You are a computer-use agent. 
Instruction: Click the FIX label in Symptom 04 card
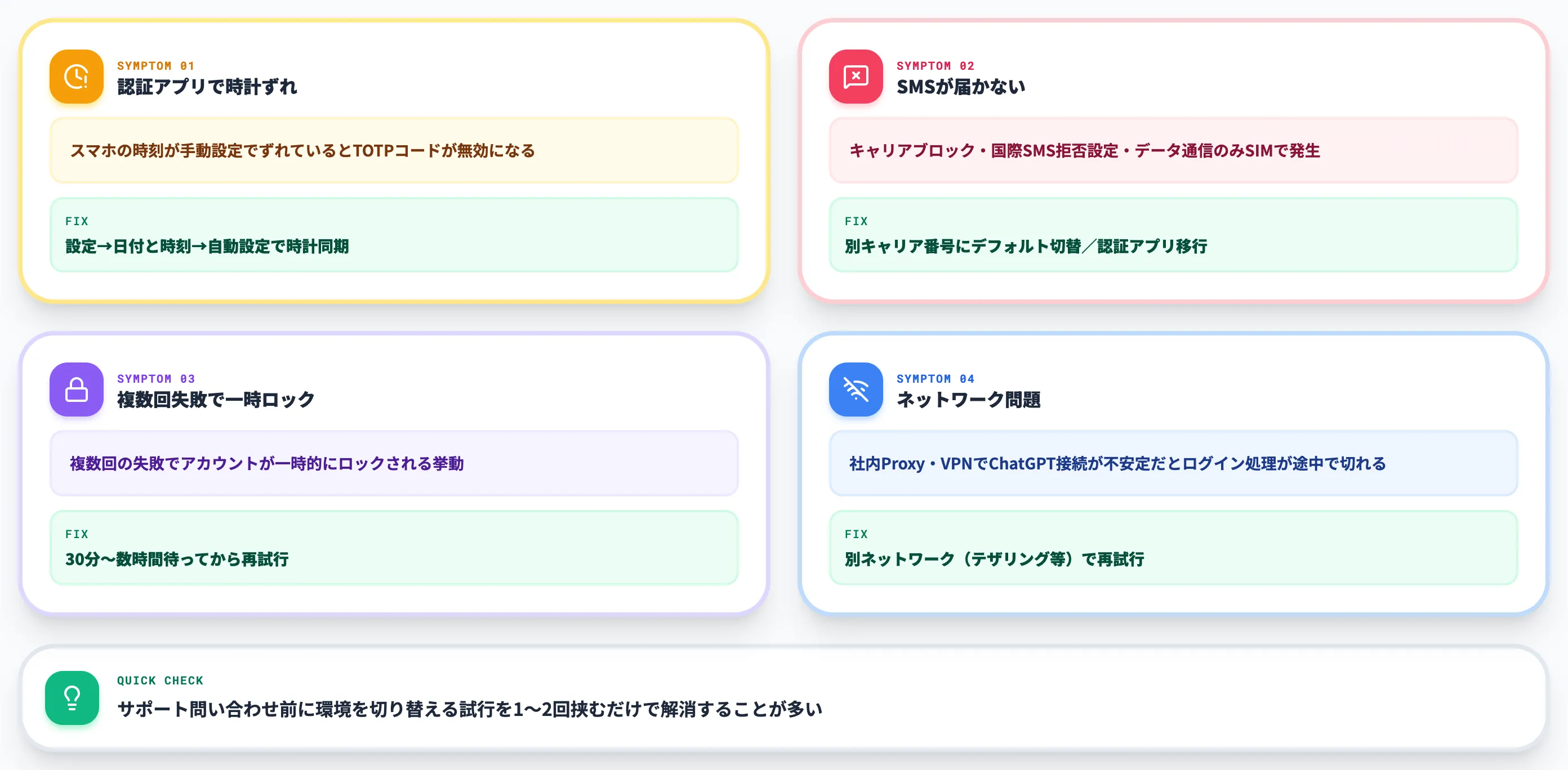[856, 534]
